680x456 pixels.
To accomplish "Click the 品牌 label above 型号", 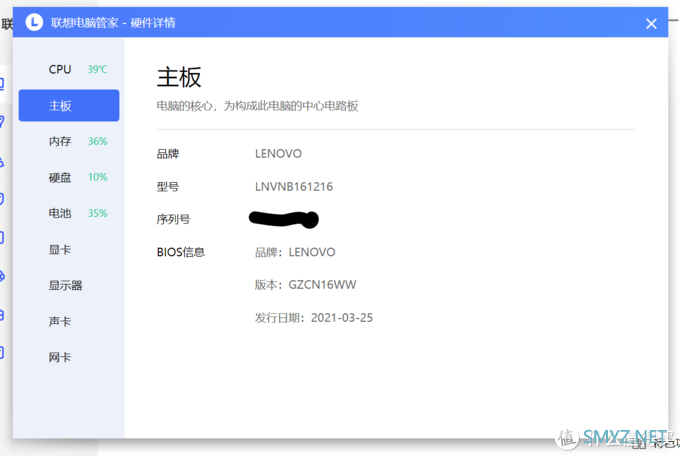I will (167, 154).
